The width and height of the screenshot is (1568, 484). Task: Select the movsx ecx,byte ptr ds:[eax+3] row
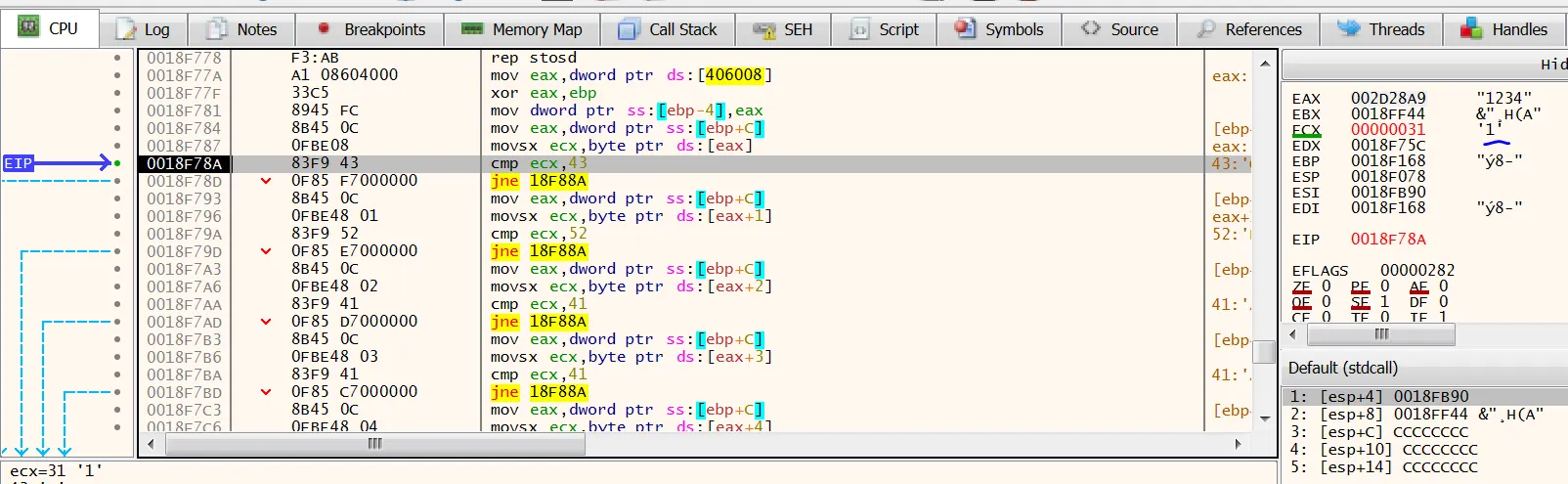click(632, 357)
